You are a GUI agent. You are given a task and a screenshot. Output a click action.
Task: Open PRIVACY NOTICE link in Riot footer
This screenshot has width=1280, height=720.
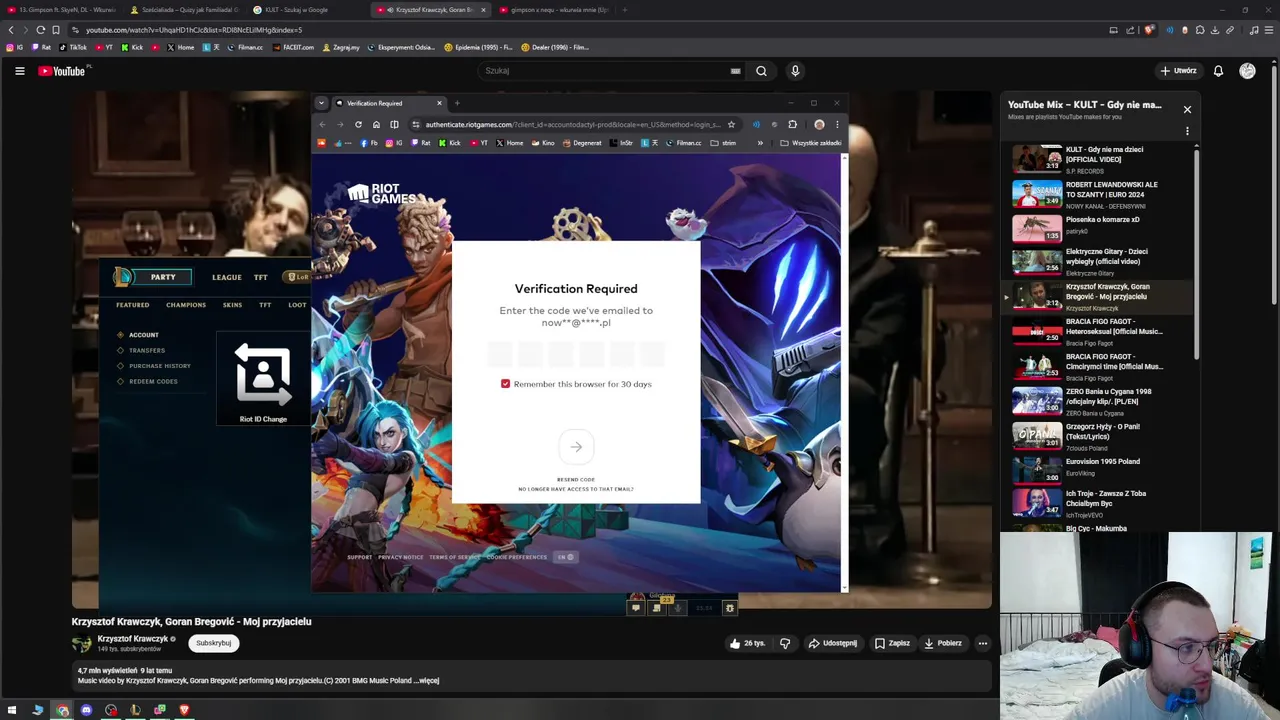[400, 557]
